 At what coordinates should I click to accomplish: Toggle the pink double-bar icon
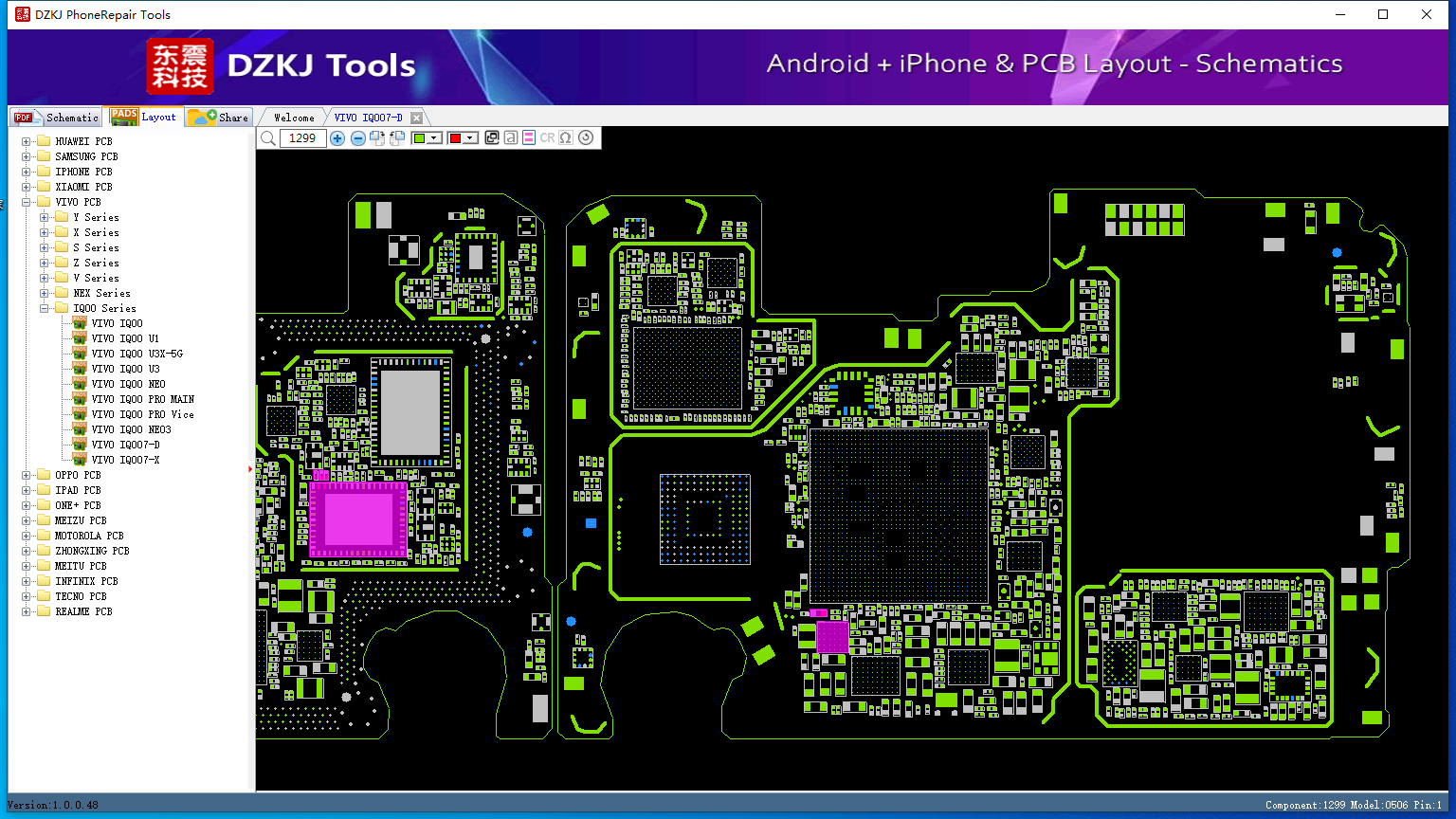[529, 137]
